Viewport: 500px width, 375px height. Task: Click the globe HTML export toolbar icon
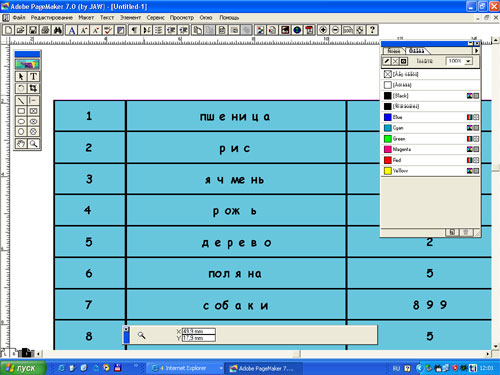pos(297,30)
